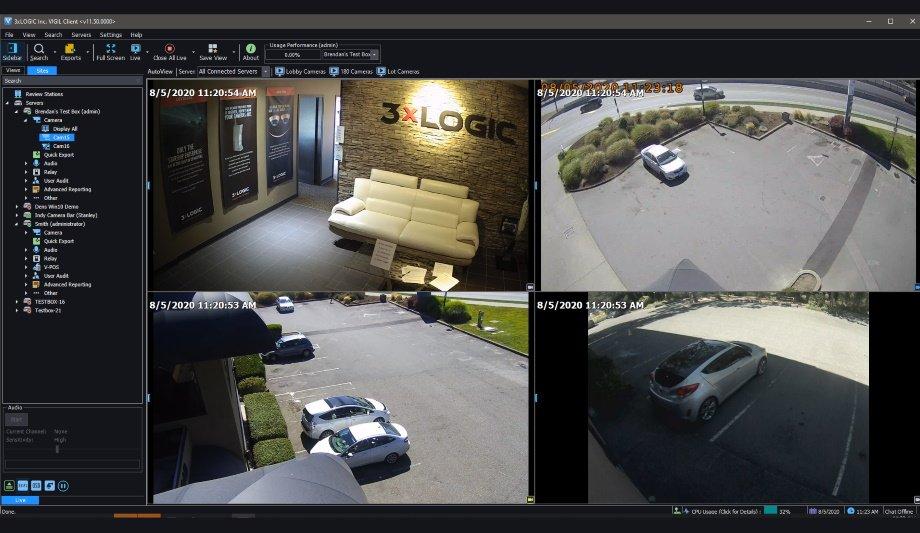Select Advanced Reporting under Brendan's Test Box

pos(67,190)
